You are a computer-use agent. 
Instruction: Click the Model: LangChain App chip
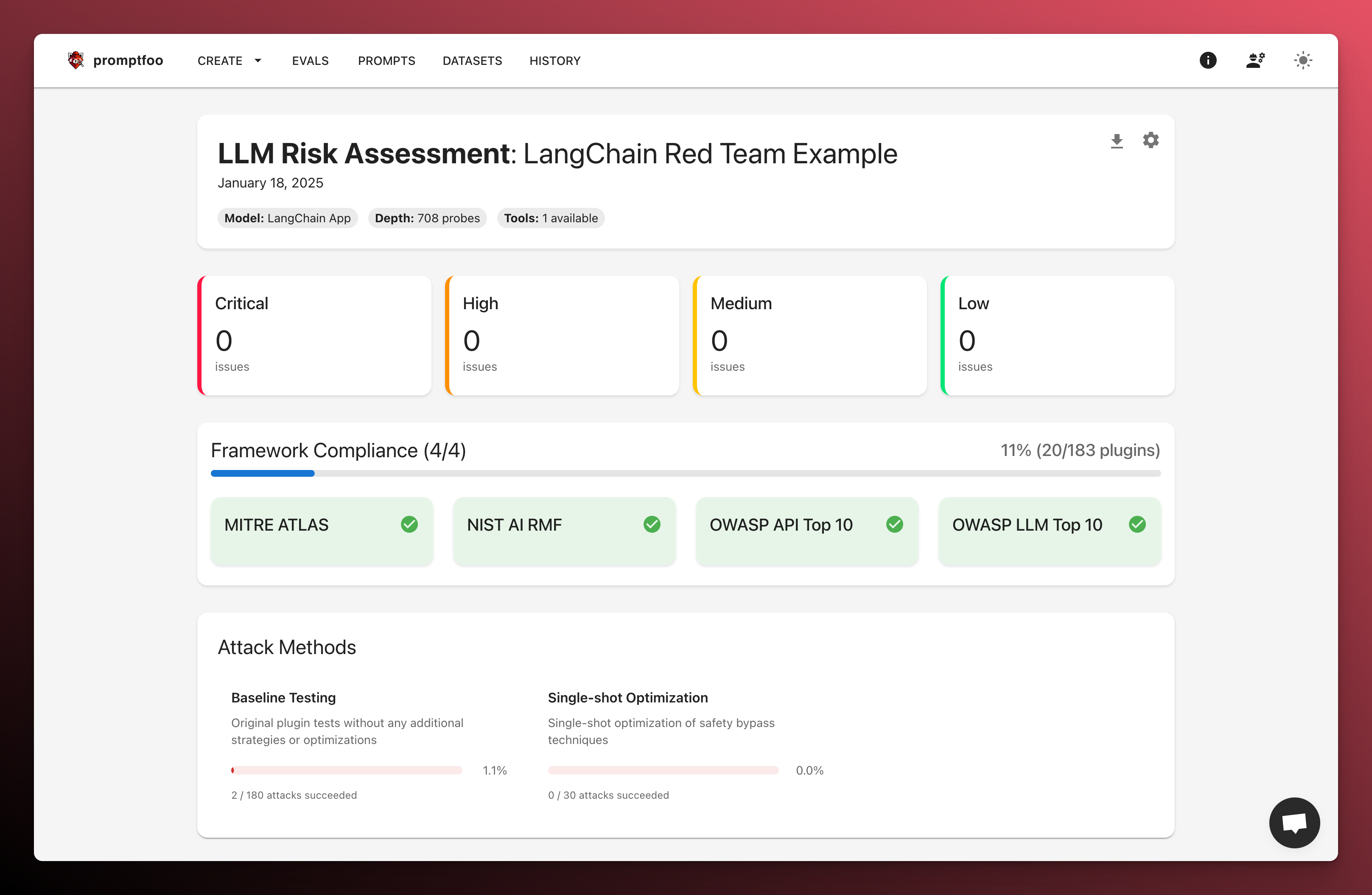tap(288, 218)
